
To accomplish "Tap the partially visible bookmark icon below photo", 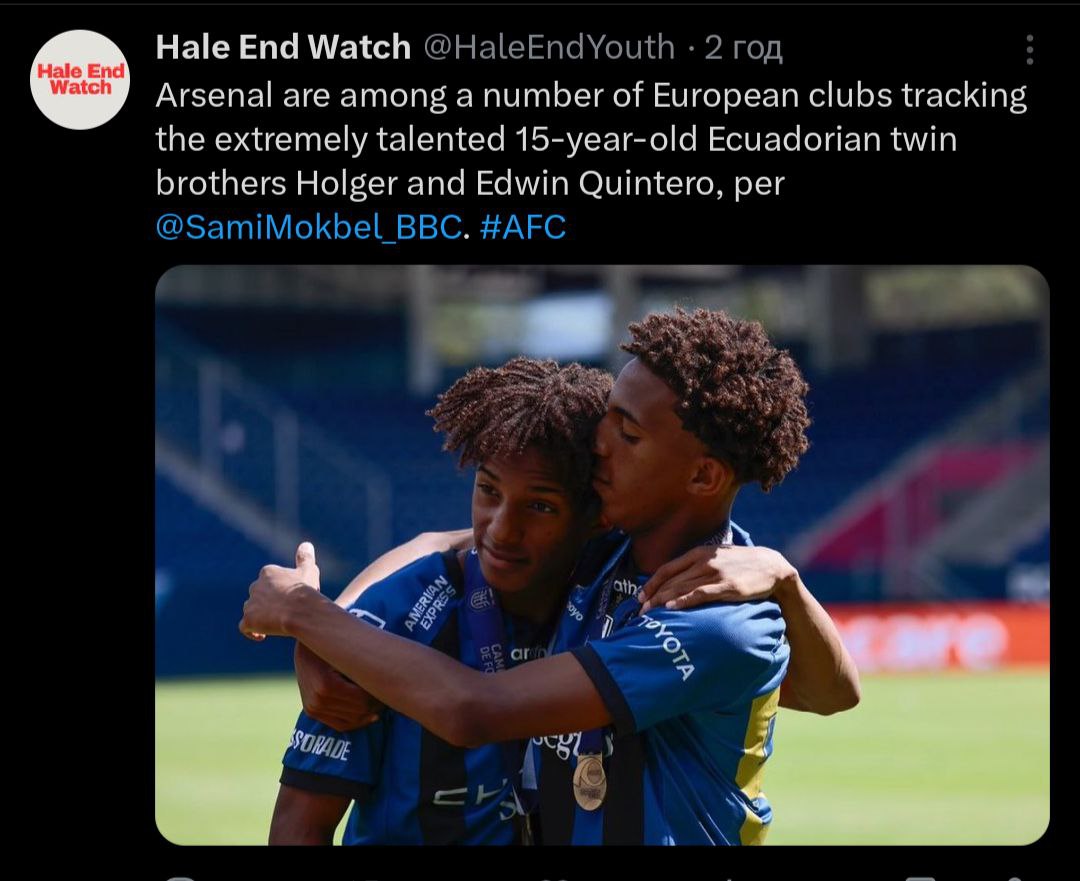I will pos(920,878).
